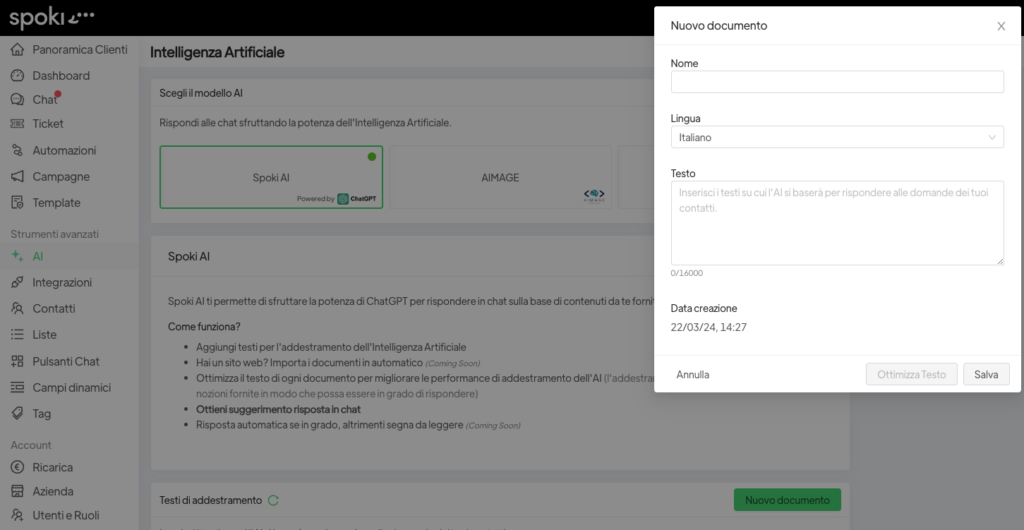The width and height of the screenshot is (1024, 530).
Task: Click the Ticket icon in sidebar
Action: (x=17, y=124)
